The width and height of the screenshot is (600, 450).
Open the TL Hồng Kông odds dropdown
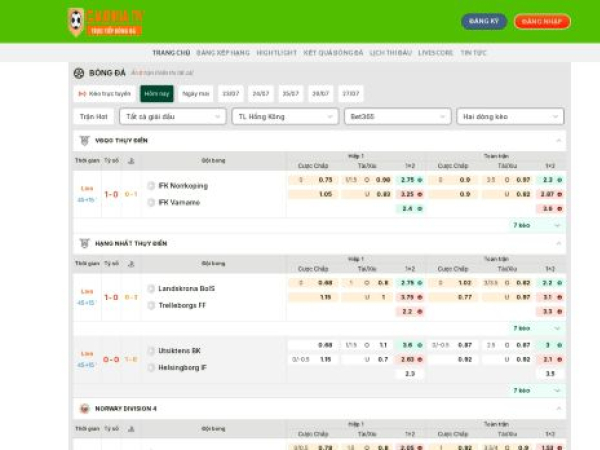pos(282,117)
